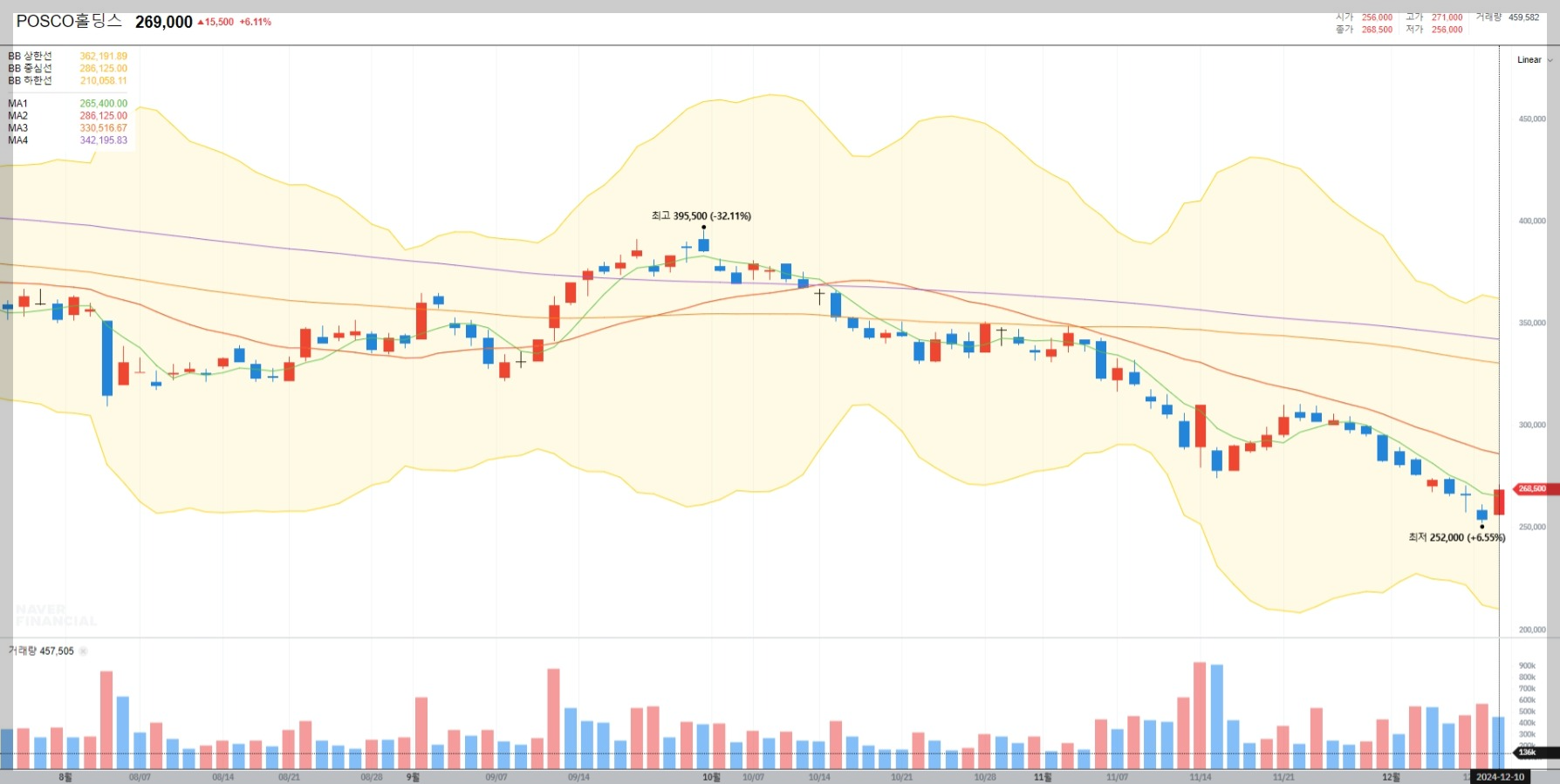
Task: Click the 거래량 457,505 volume panel label
Action: [41, 651]
